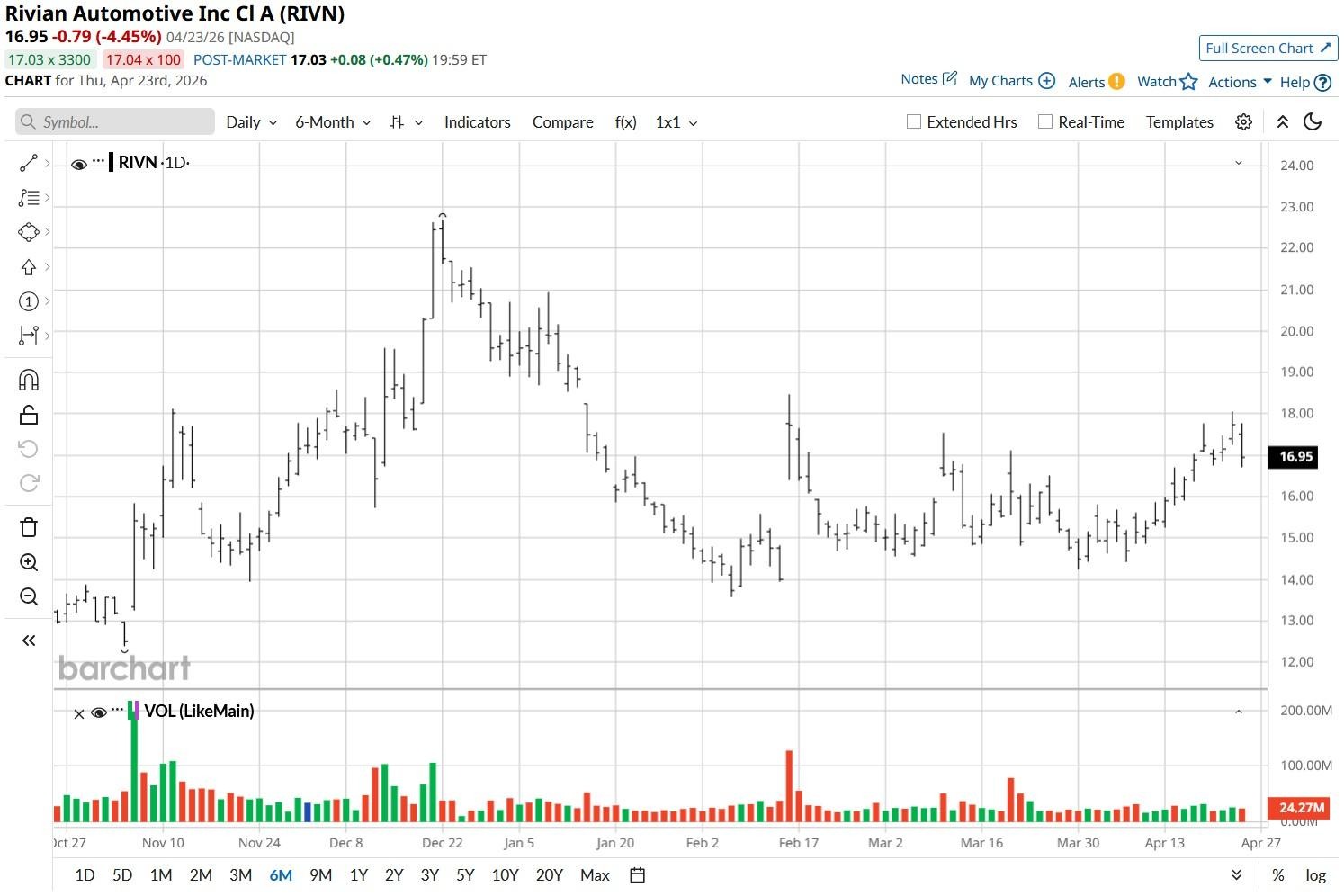Open the Indicators dialog
The height and width of the screenshot is (896, 1344).
point(477,122)
